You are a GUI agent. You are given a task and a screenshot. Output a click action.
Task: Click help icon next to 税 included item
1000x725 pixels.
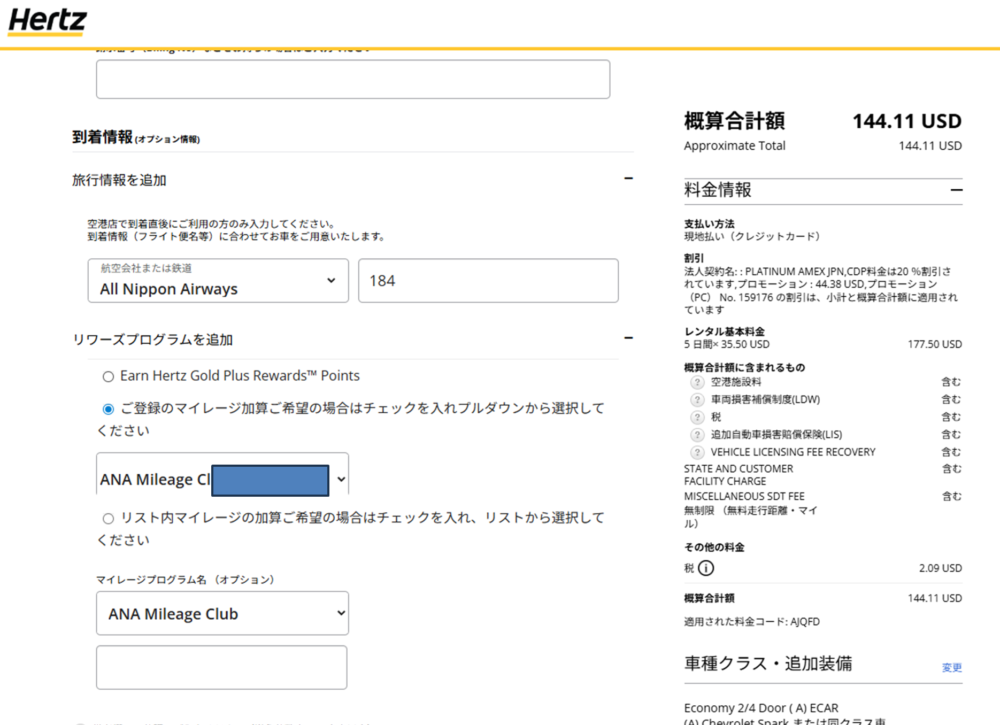pyautogui.click(x=697, y=417)
